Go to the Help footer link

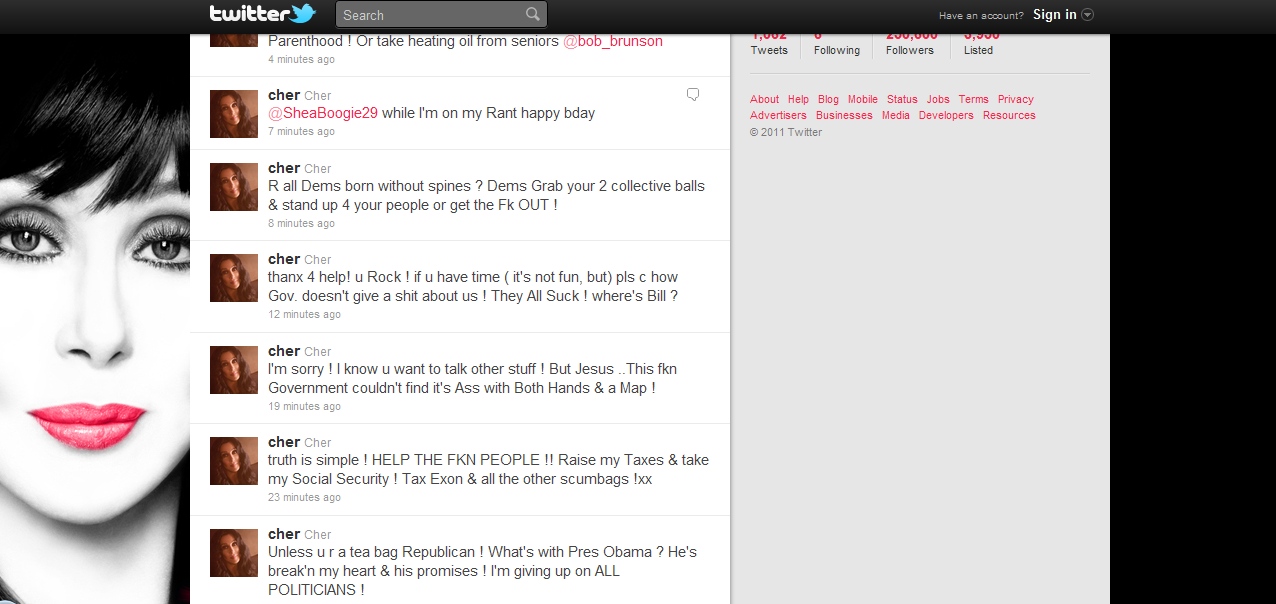(798, 99)
